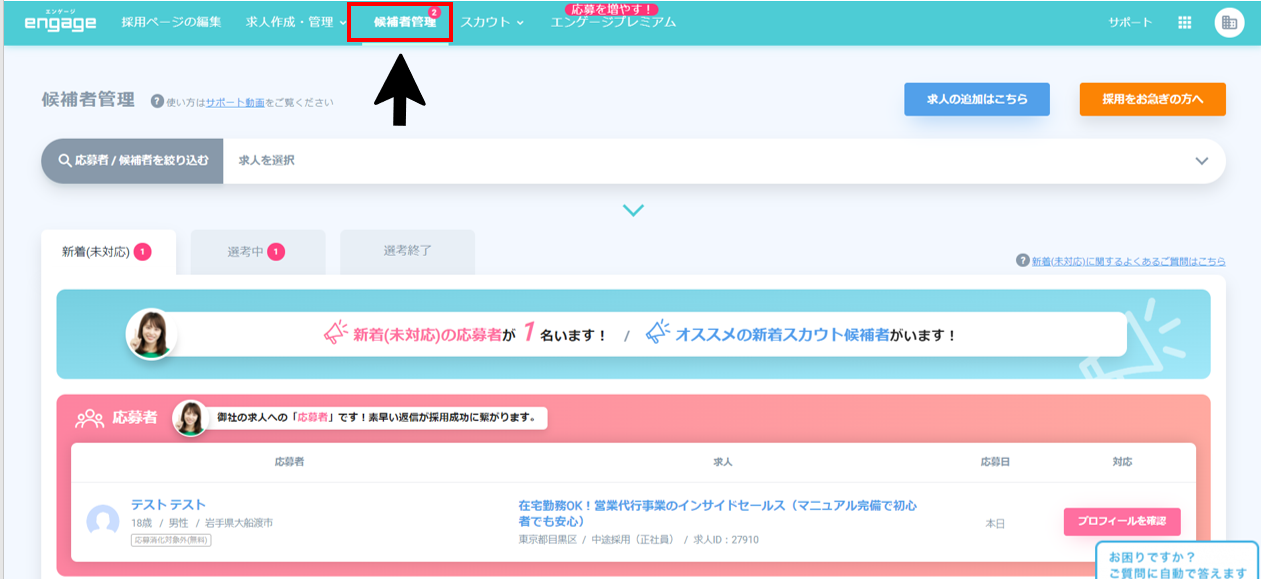Click the engage logo
The image size is (1266, 579).
tap(60, 21)
